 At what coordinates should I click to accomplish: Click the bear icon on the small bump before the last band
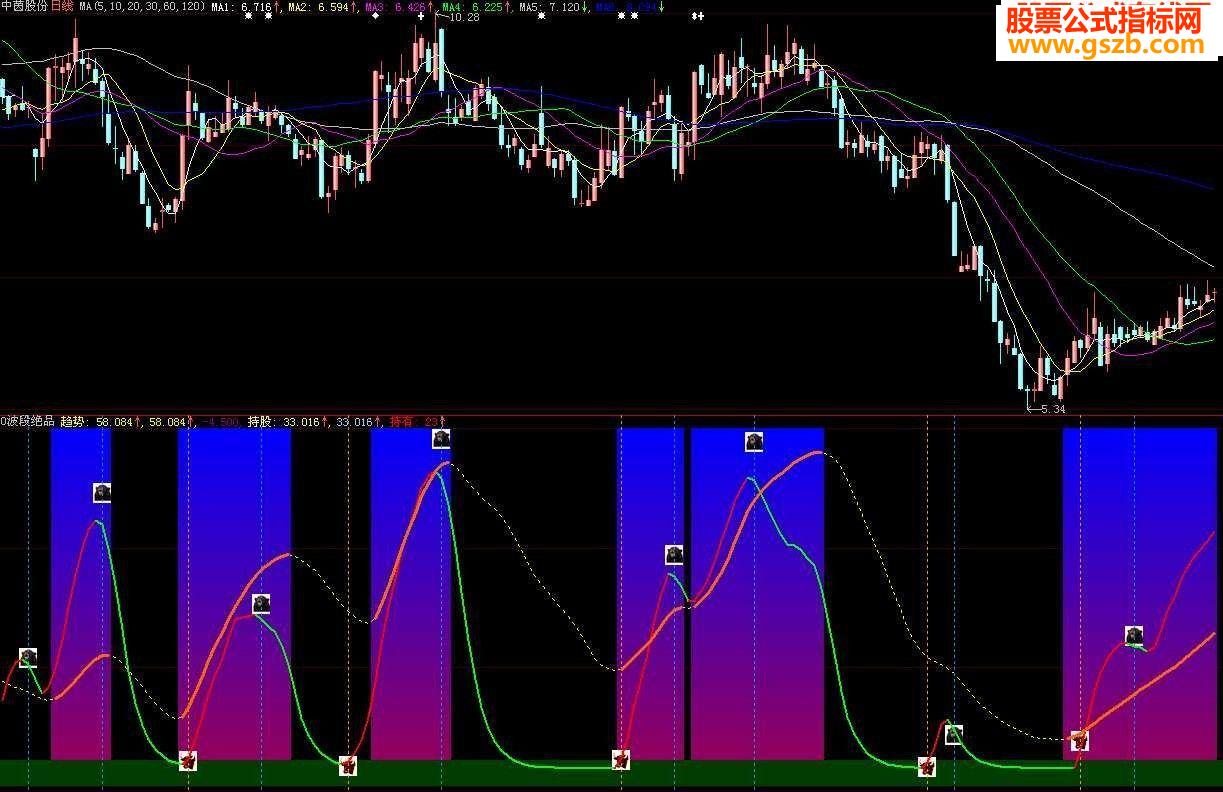tap(954, 735)
